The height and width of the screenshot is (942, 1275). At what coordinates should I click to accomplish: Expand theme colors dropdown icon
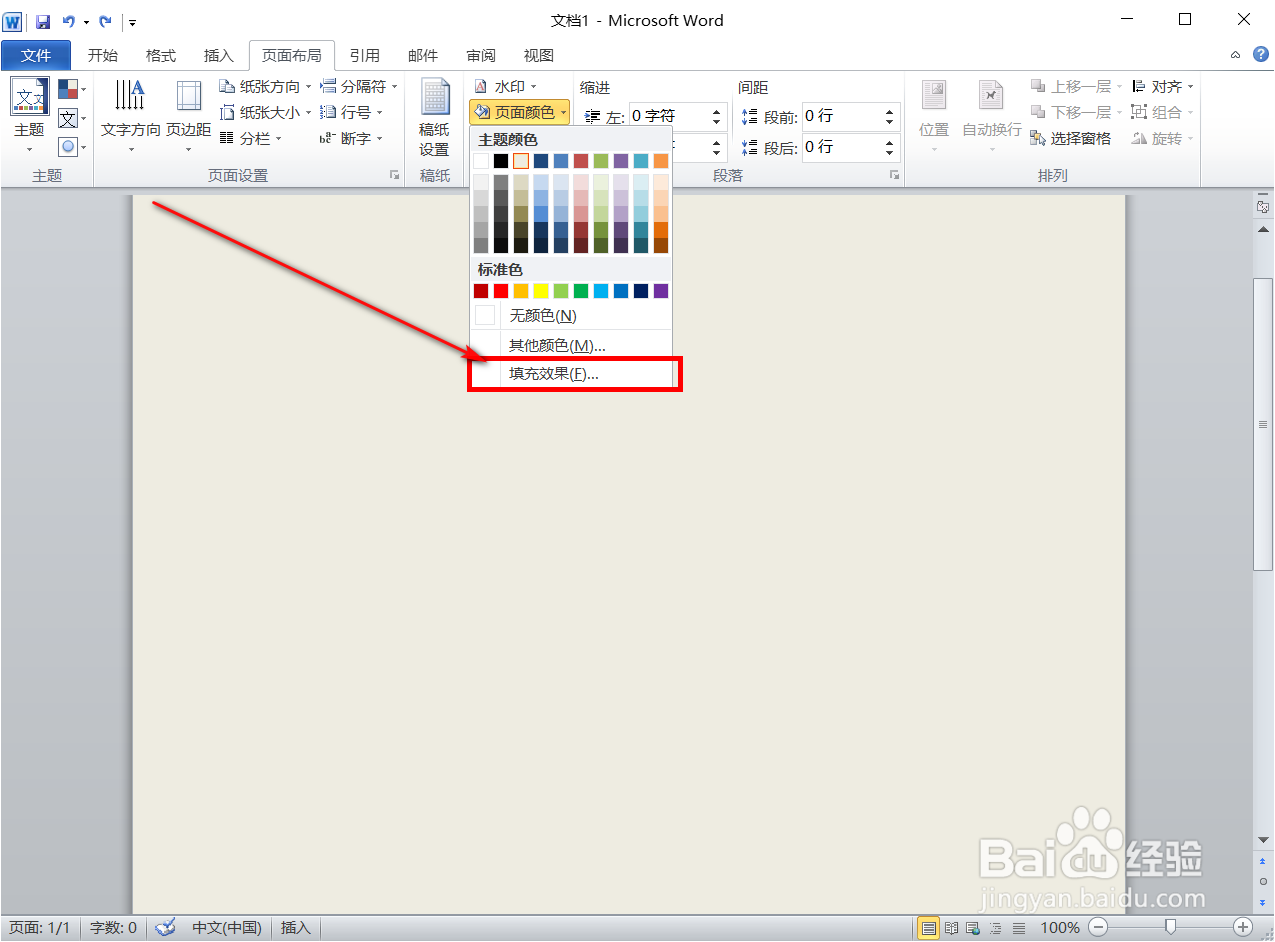[x=72, y=90]
